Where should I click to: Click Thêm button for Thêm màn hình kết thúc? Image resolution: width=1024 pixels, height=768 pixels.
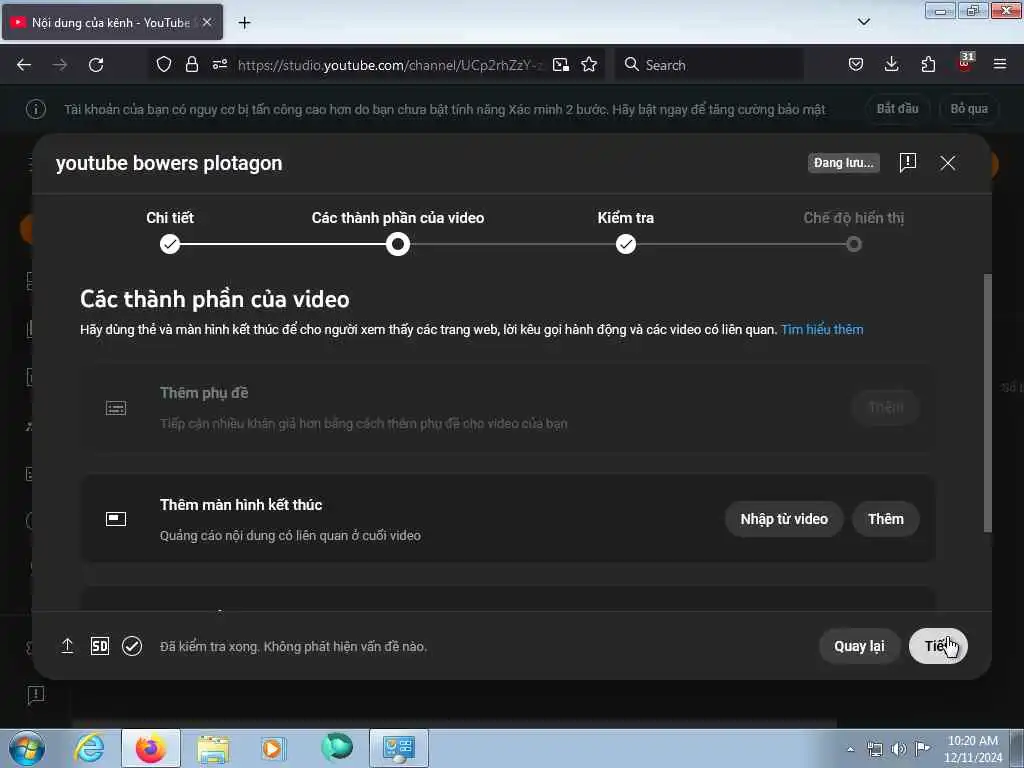(x=886, y=519)
